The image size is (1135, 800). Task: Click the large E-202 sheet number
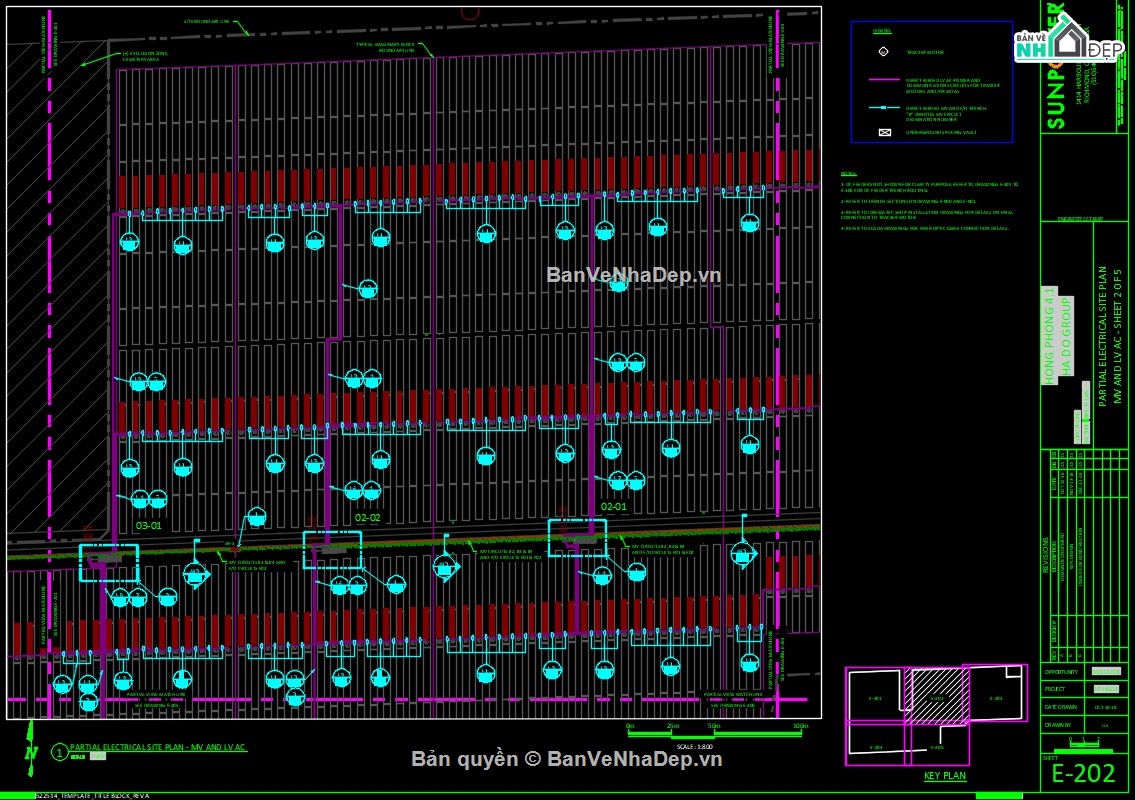1086,774
